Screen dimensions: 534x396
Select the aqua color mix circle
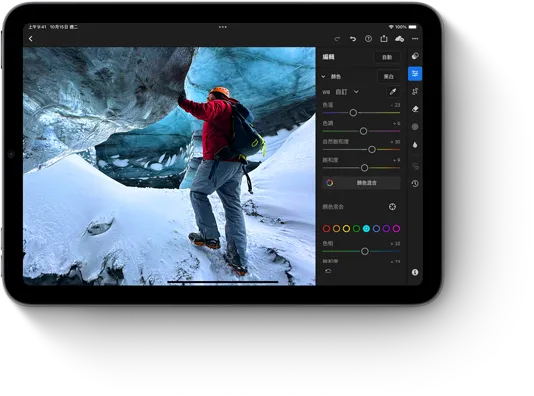366,228
